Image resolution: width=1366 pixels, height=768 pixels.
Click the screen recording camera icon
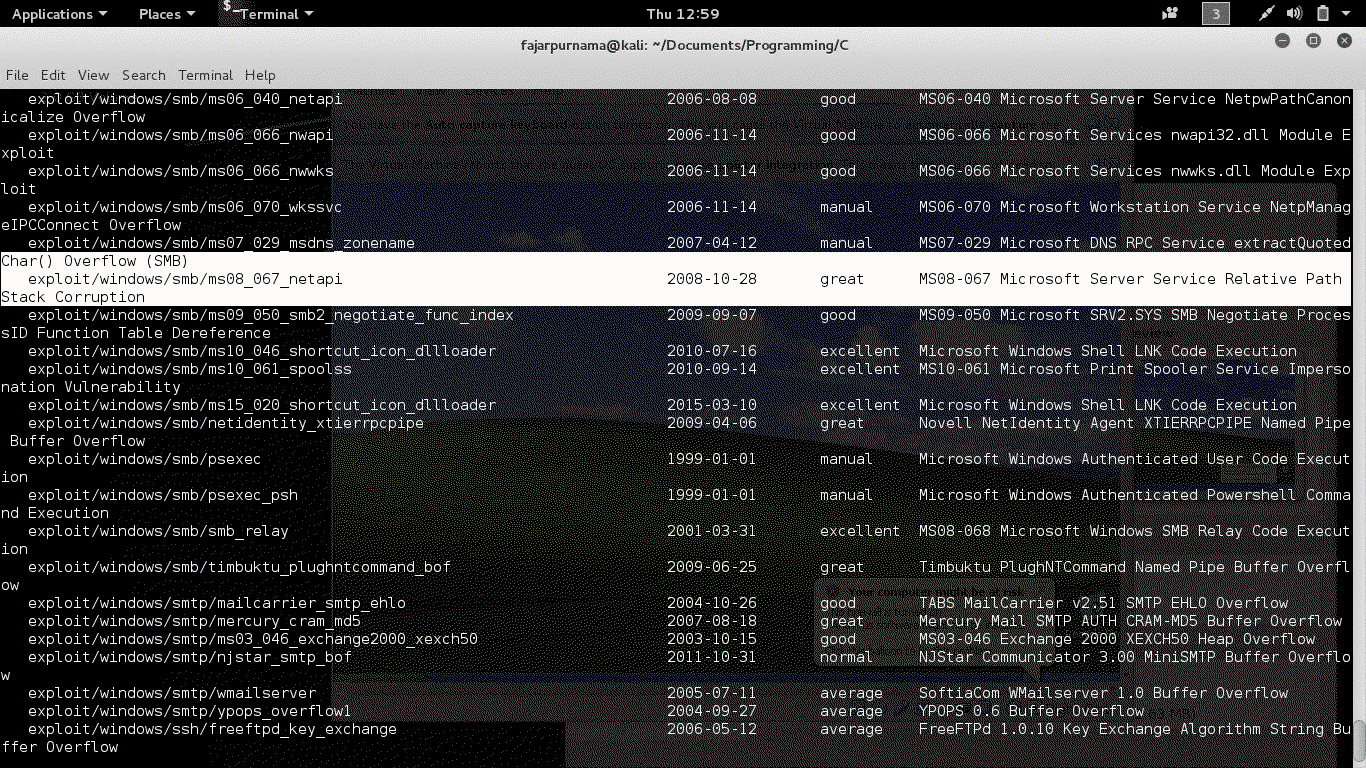(1170, 14)
